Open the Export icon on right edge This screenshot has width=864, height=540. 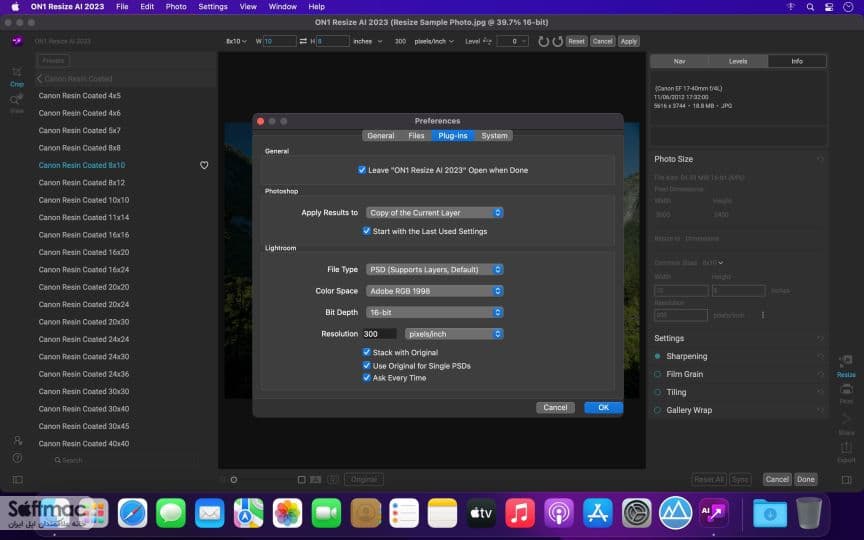coord(846,452)
